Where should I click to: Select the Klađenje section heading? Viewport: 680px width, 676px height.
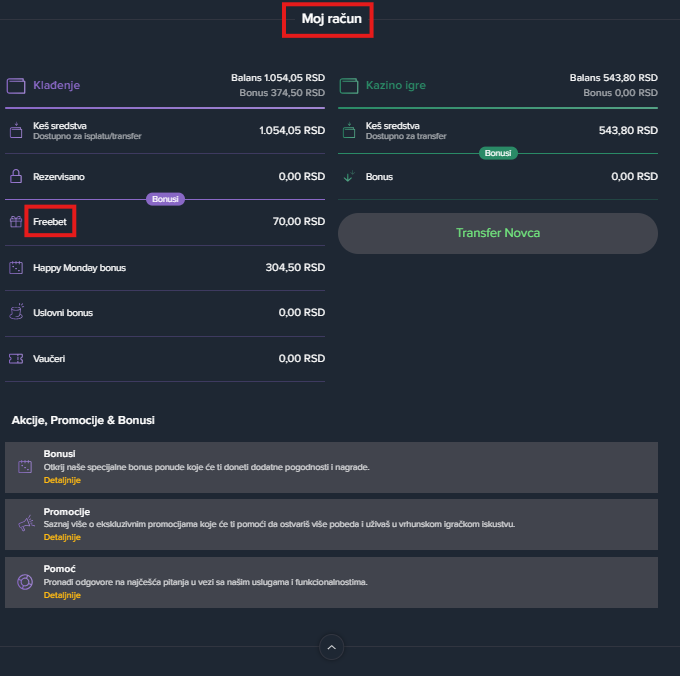pyautogui.click(x=56, y=86)
